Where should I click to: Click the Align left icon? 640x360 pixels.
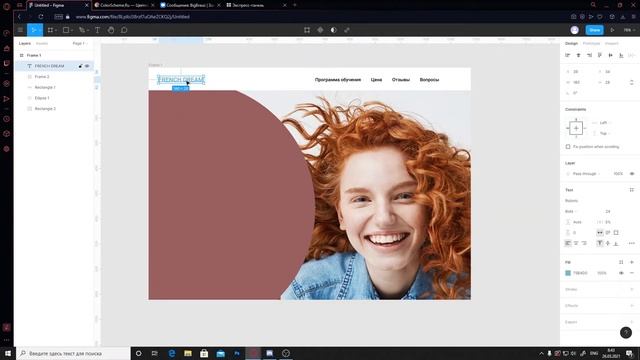point(567,55)
